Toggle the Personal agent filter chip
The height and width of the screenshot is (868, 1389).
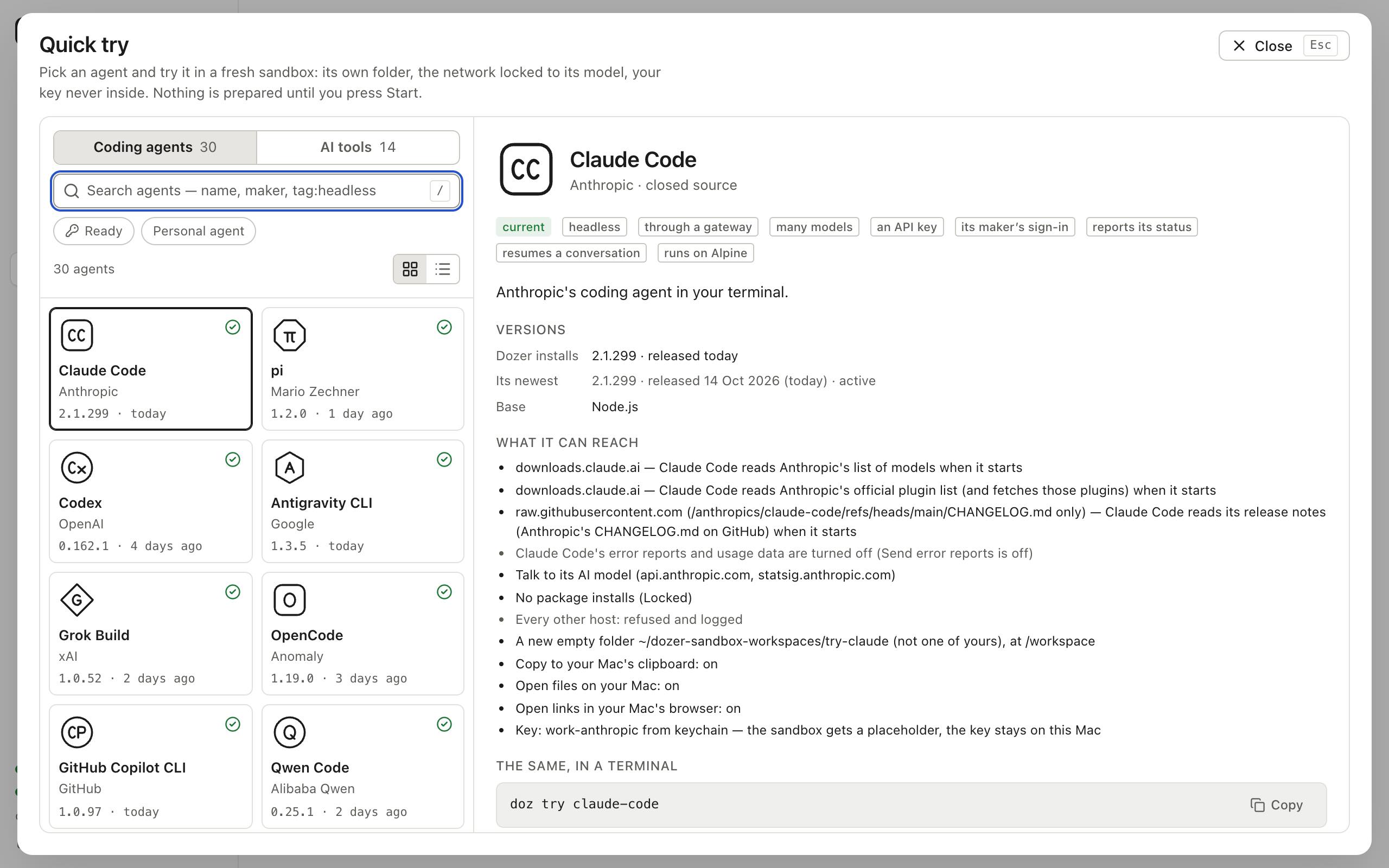(198, 231)
